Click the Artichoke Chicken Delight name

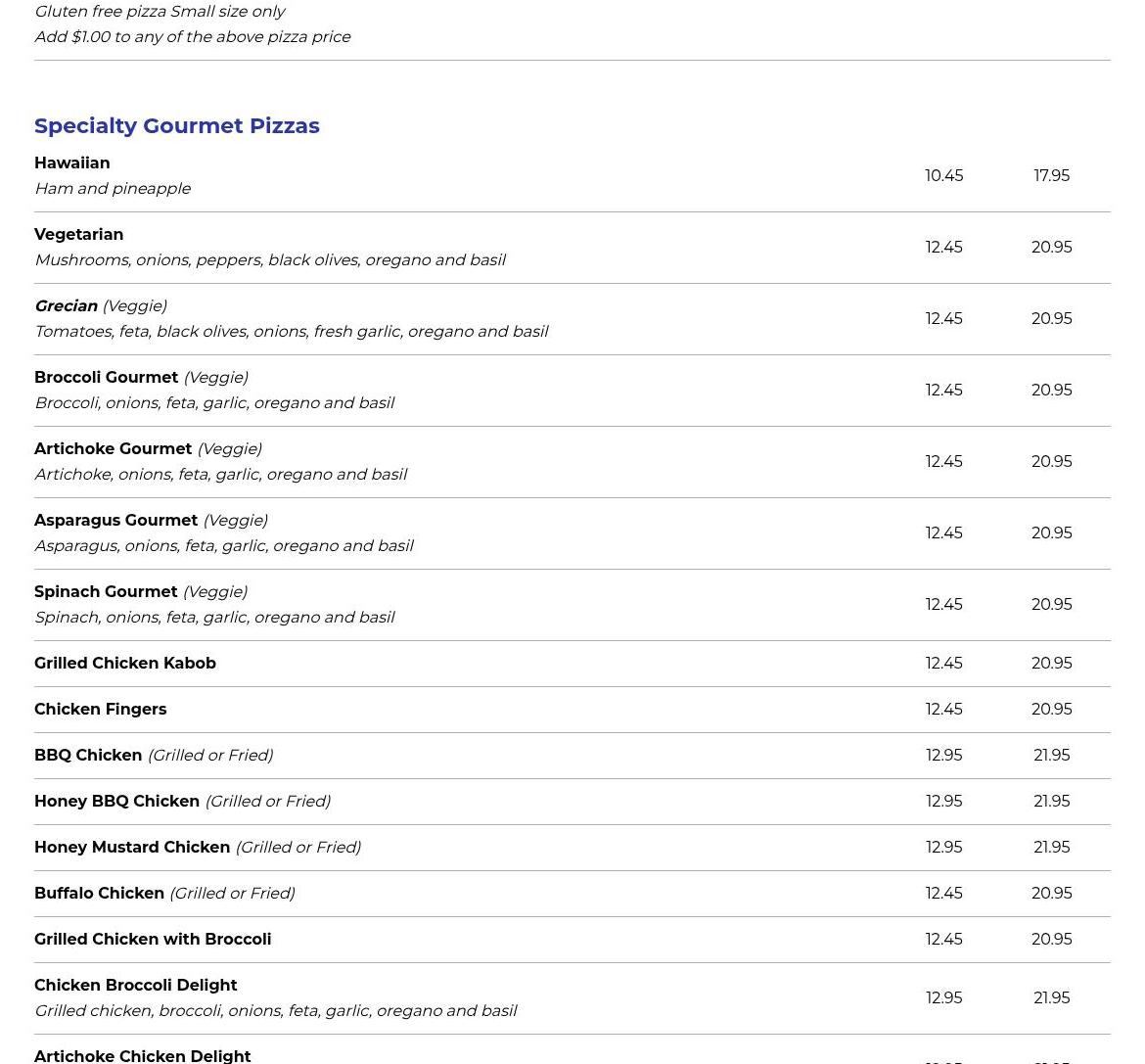[142, 1055]
